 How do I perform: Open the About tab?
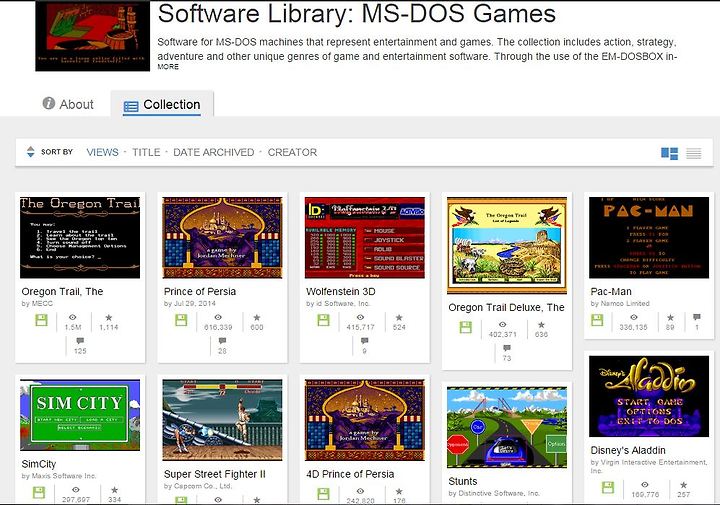coord(68,104)
